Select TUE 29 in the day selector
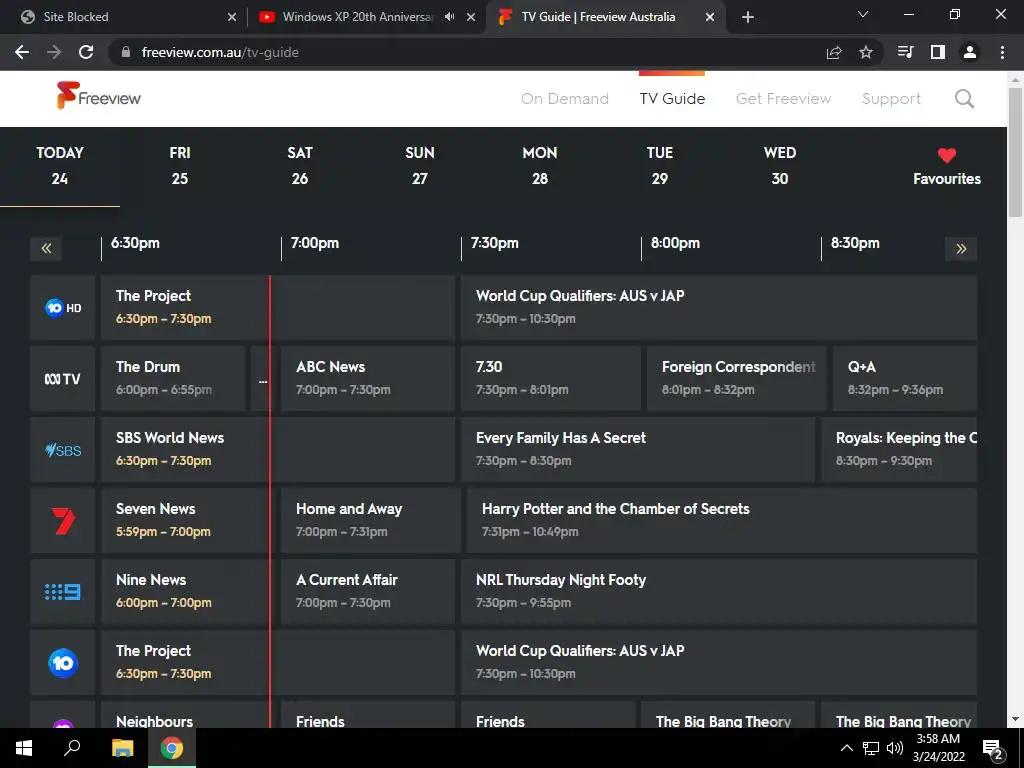 coord(660,165)
